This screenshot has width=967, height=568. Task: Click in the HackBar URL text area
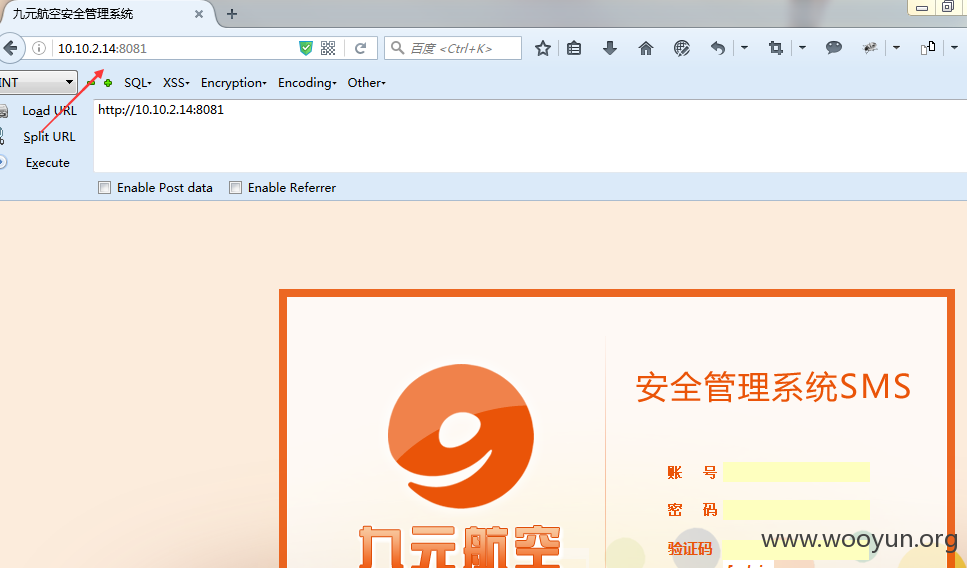click(530, 136)
